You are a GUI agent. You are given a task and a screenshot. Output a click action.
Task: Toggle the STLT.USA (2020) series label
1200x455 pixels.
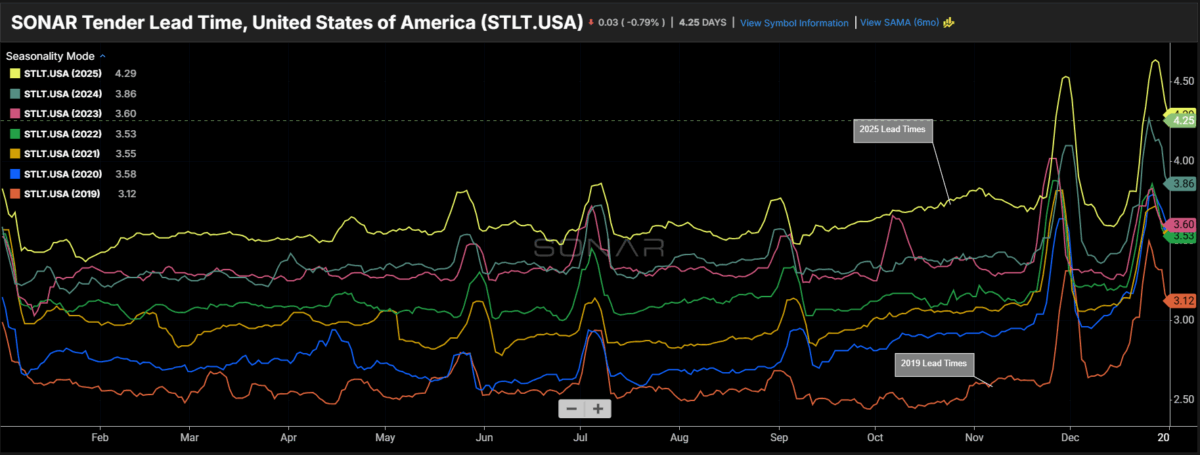pyautogui.click(x=64, y=174)
